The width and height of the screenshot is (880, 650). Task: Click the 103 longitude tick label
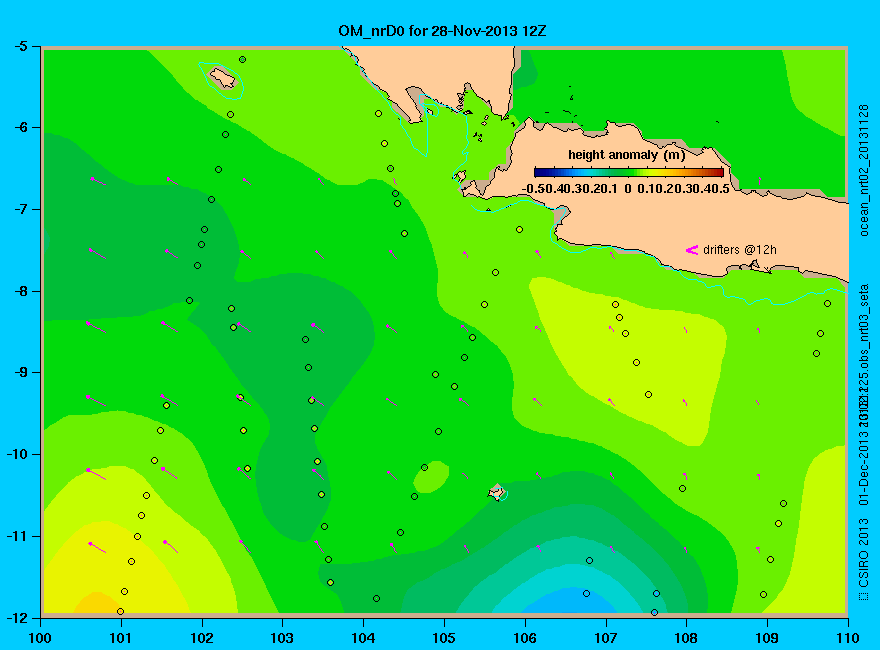pyautogui.click(x=282, y=638)
